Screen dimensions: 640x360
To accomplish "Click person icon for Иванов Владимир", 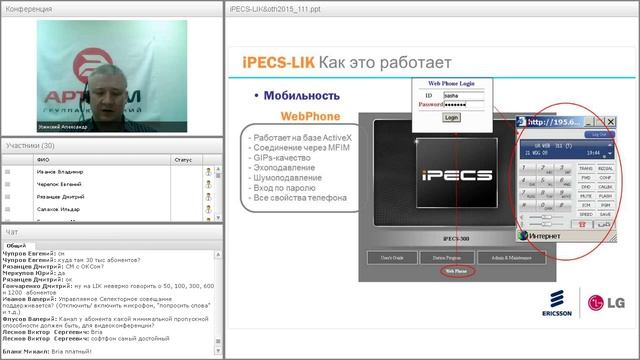I will [209, 172].
